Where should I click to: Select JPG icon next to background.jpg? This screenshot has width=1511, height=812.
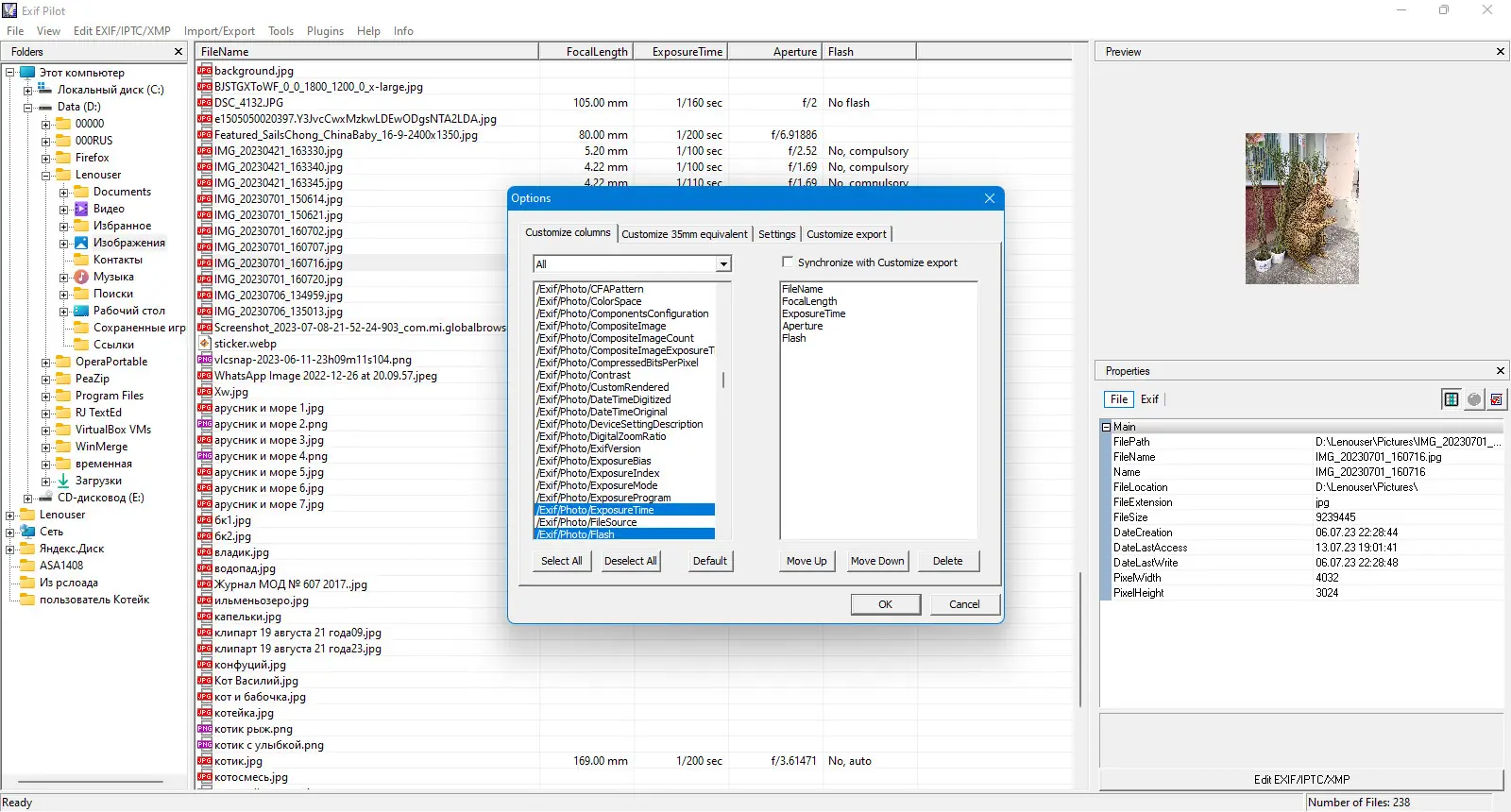204,70
